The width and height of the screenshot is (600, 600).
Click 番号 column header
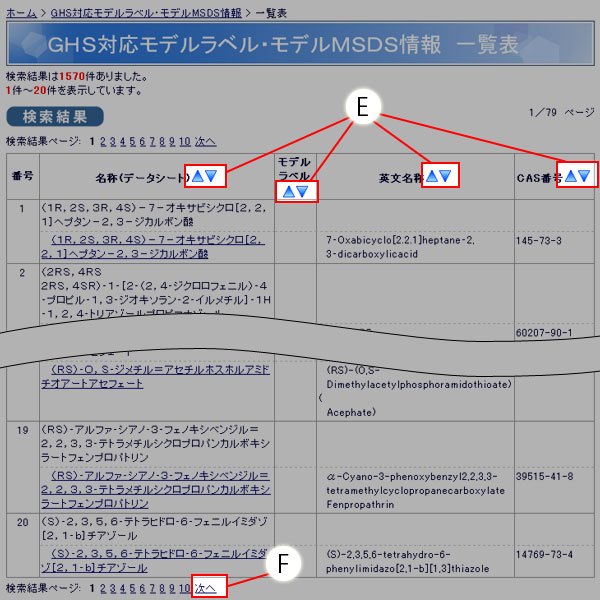pyautogui.click(x=23, y=176)
